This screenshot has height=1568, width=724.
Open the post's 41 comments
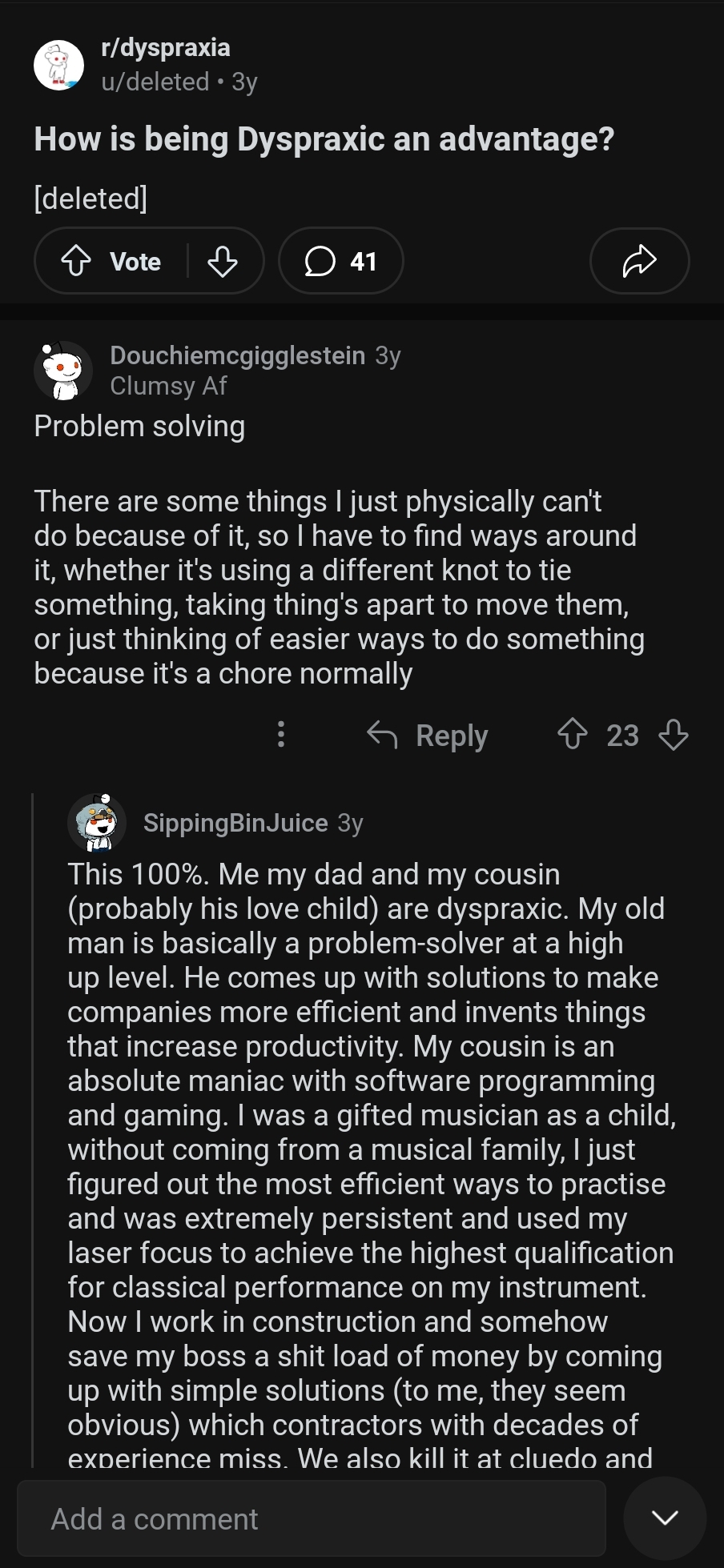[341, 261]
